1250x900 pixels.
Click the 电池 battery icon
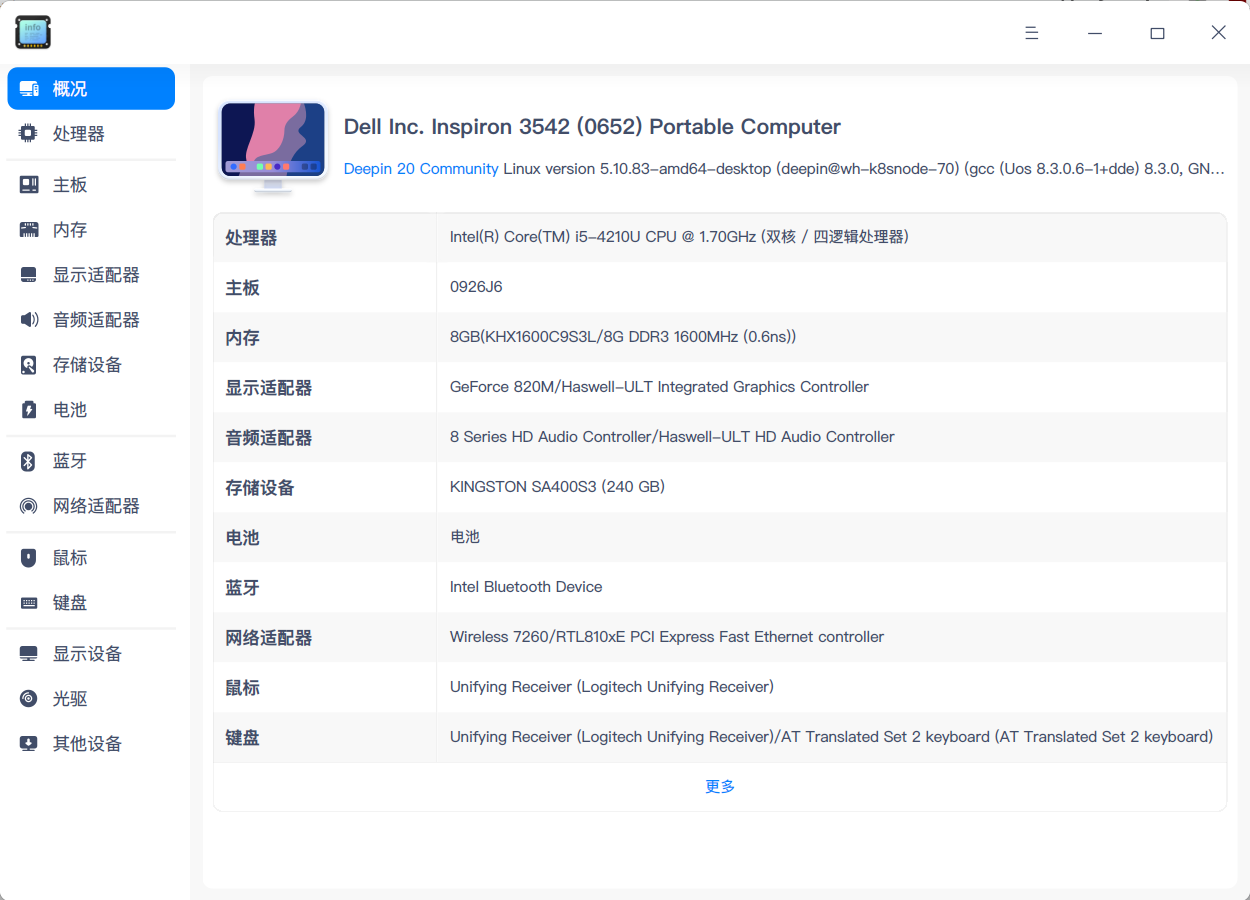(29, 410)
